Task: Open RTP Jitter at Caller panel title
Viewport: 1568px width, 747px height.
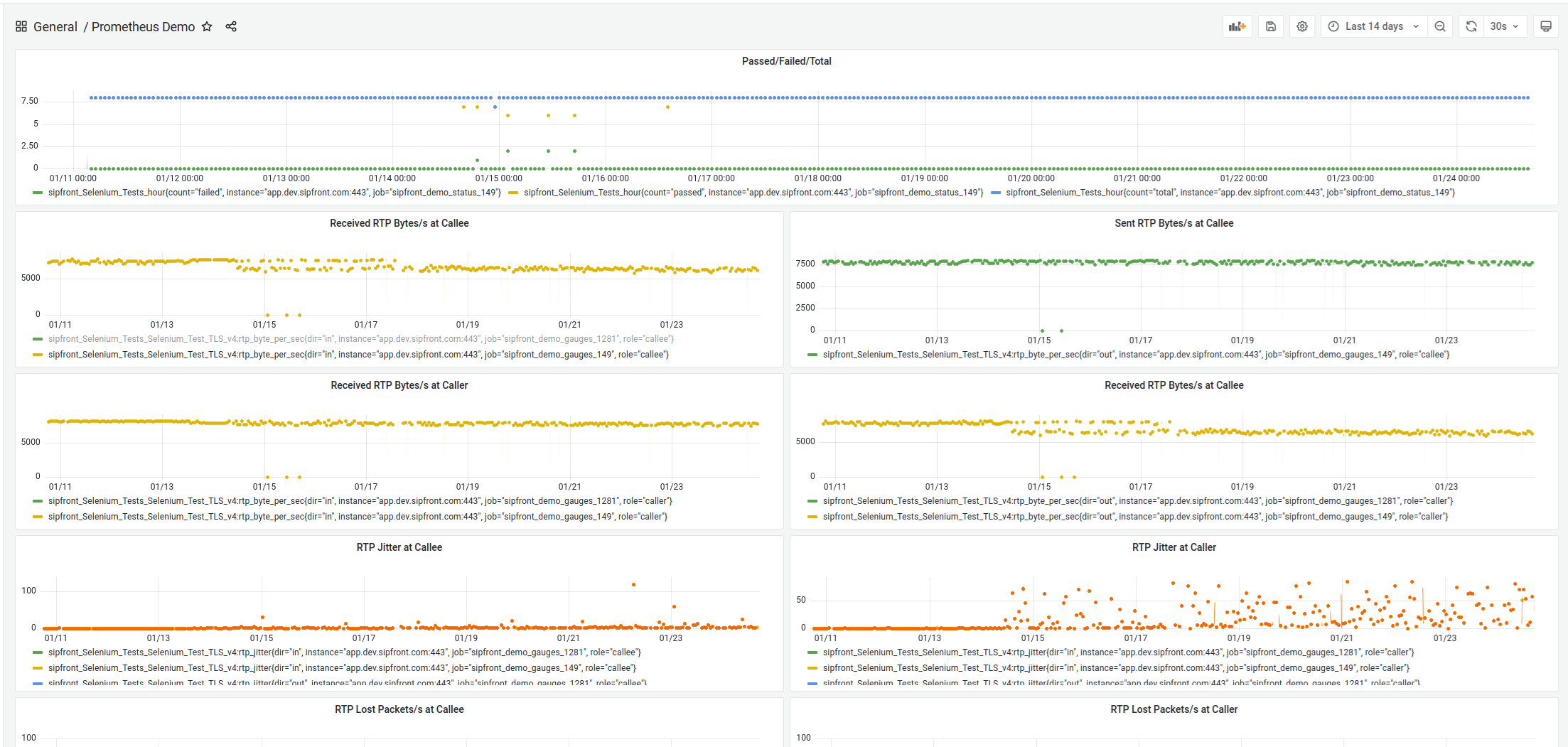Action: click(1174, 547)
